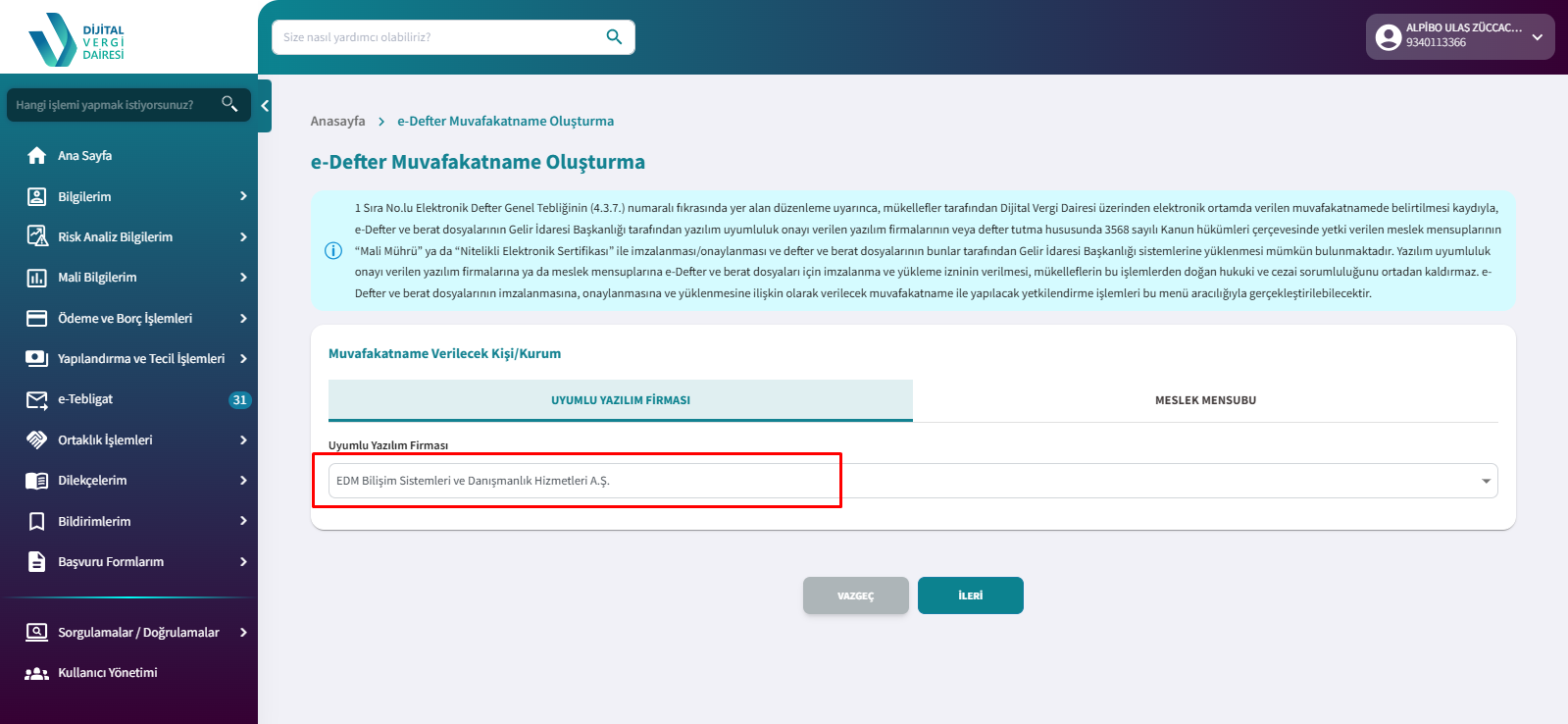Click the Dilekçelerim book icon
The height and width of the screenshot is (724, 1568).
(37, 481)
